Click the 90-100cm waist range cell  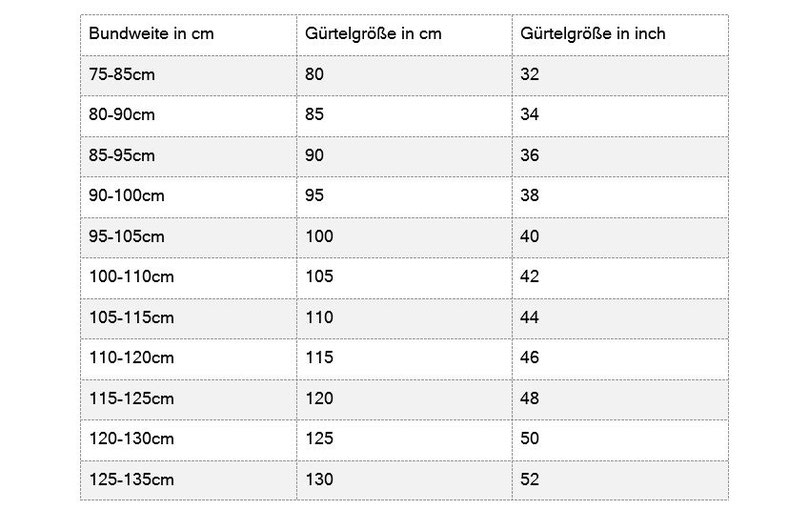pos(125,196)
